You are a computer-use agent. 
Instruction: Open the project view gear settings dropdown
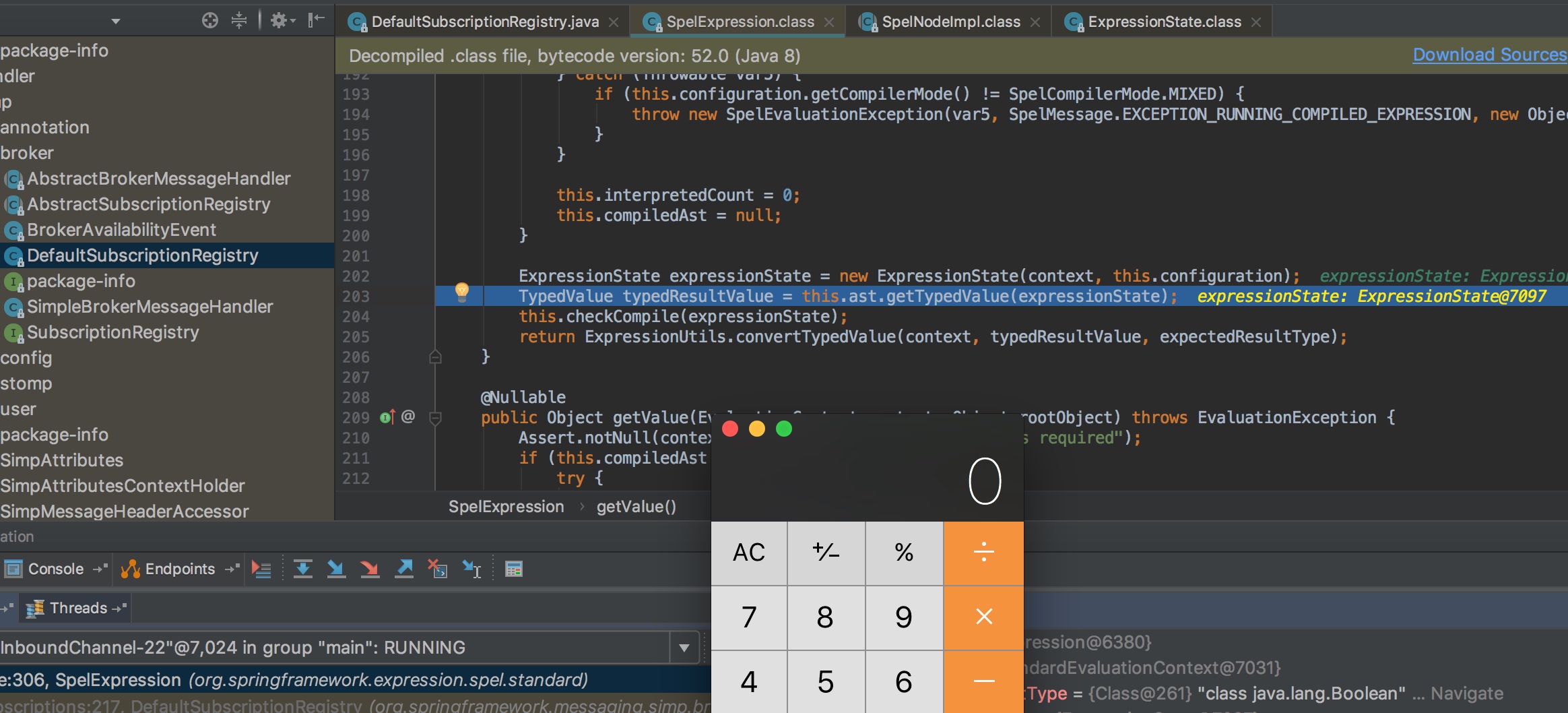coord(283,21)
